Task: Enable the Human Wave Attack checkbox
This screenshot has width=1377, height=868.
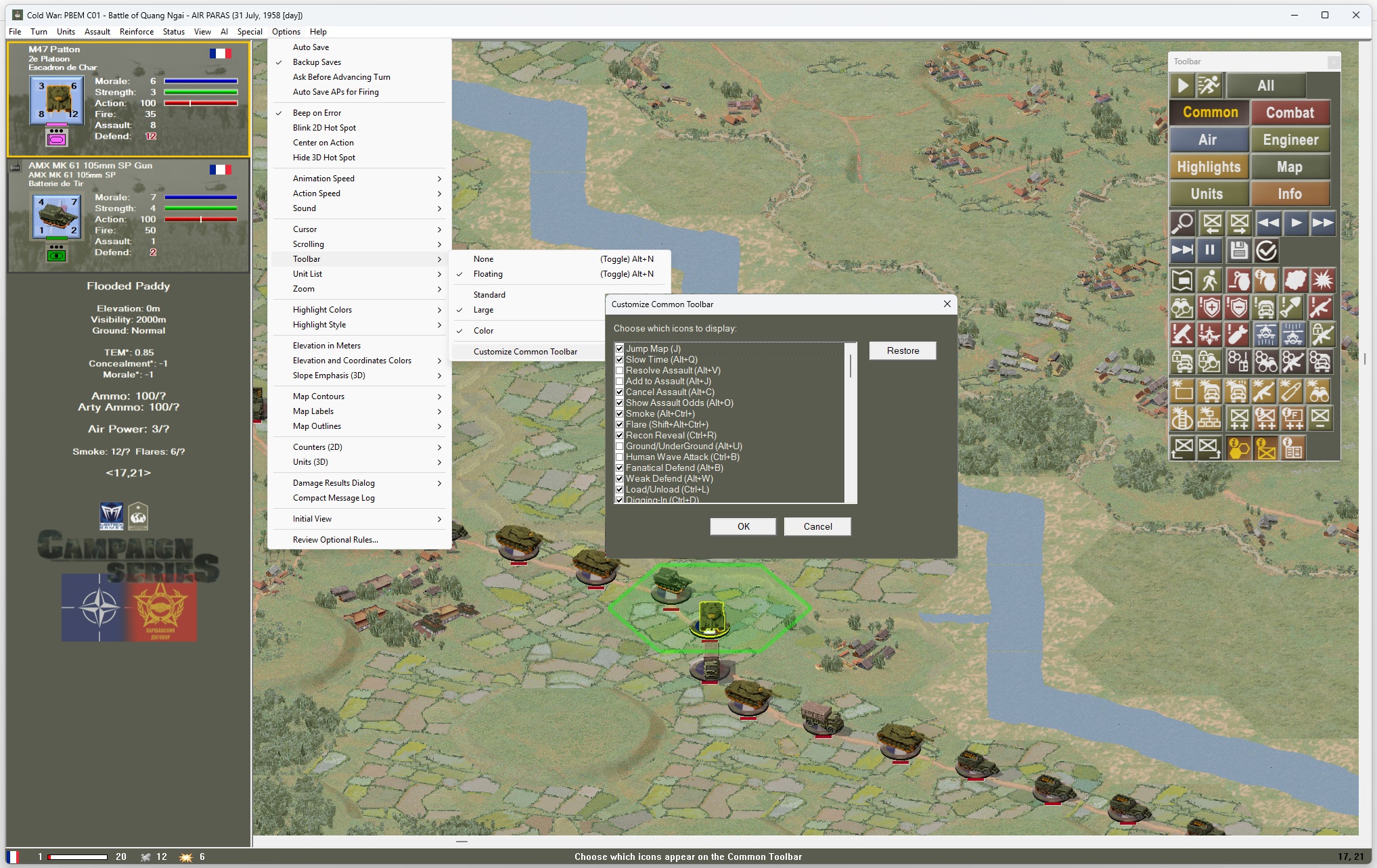Action: pos(619,457)
